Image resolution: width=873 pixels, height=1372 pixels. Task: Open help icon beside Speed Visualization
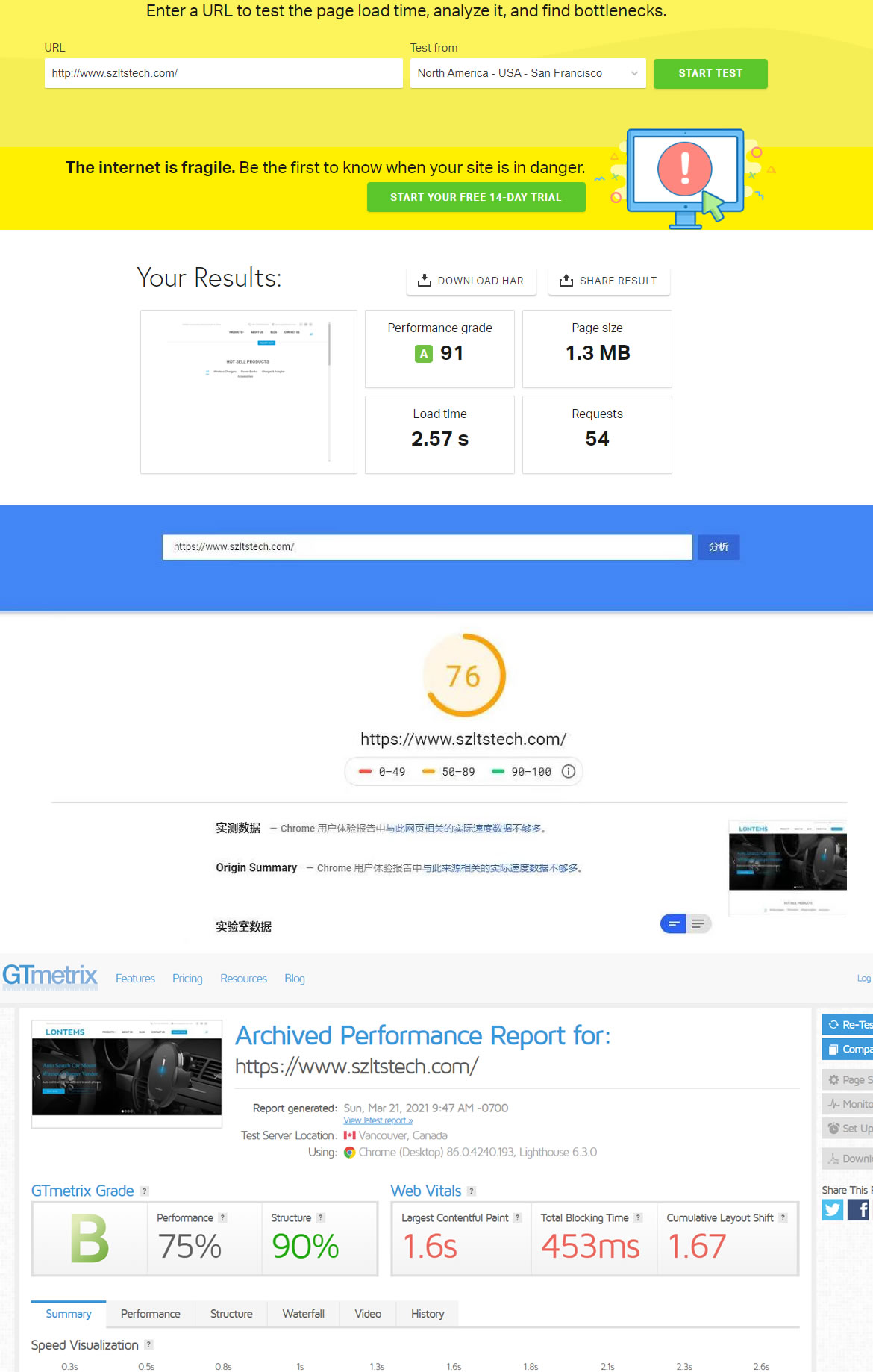click(148, 1345)
